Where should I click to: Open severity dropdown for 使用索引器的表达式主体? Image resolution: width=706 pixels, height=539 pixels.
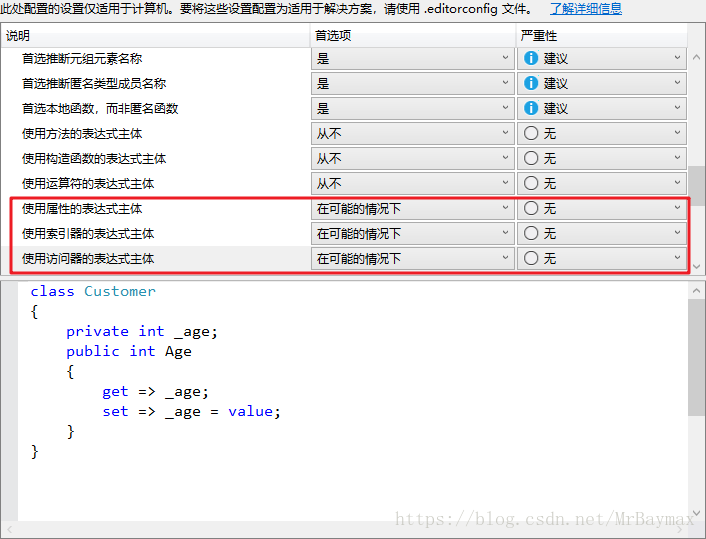click(602, 233)
